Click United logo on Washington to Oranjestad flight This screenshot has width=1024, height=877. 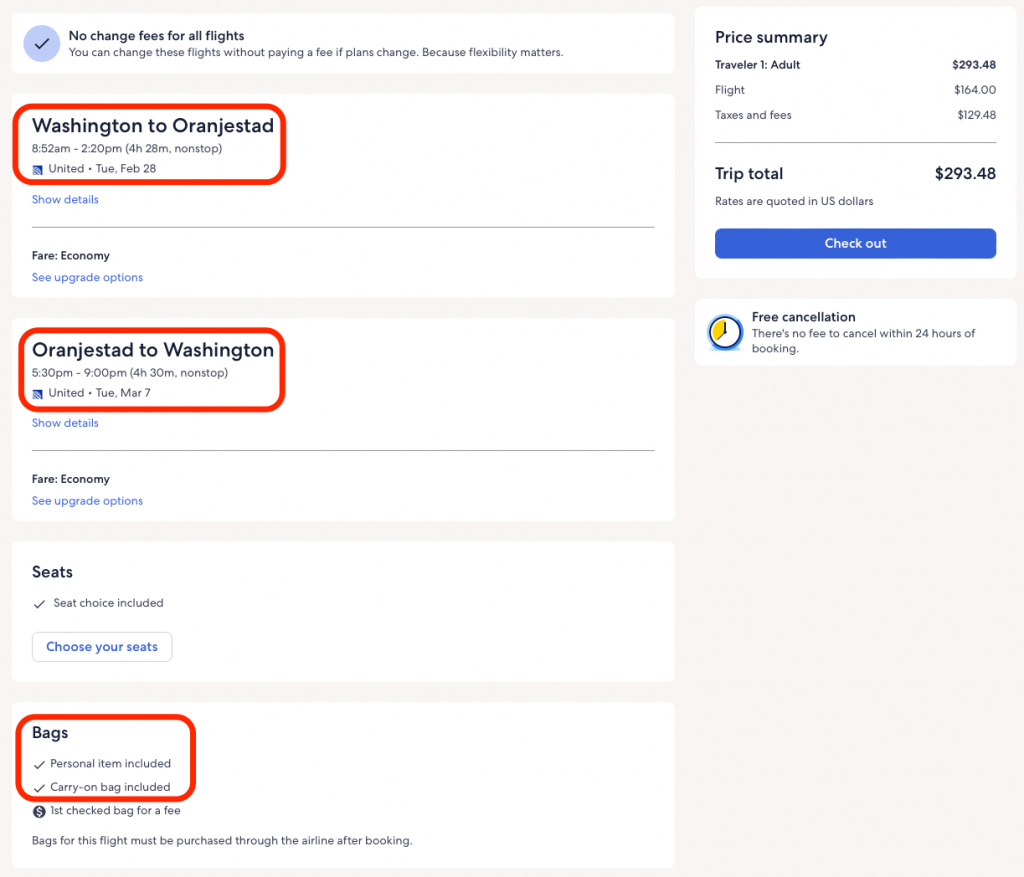coord(38,169)
